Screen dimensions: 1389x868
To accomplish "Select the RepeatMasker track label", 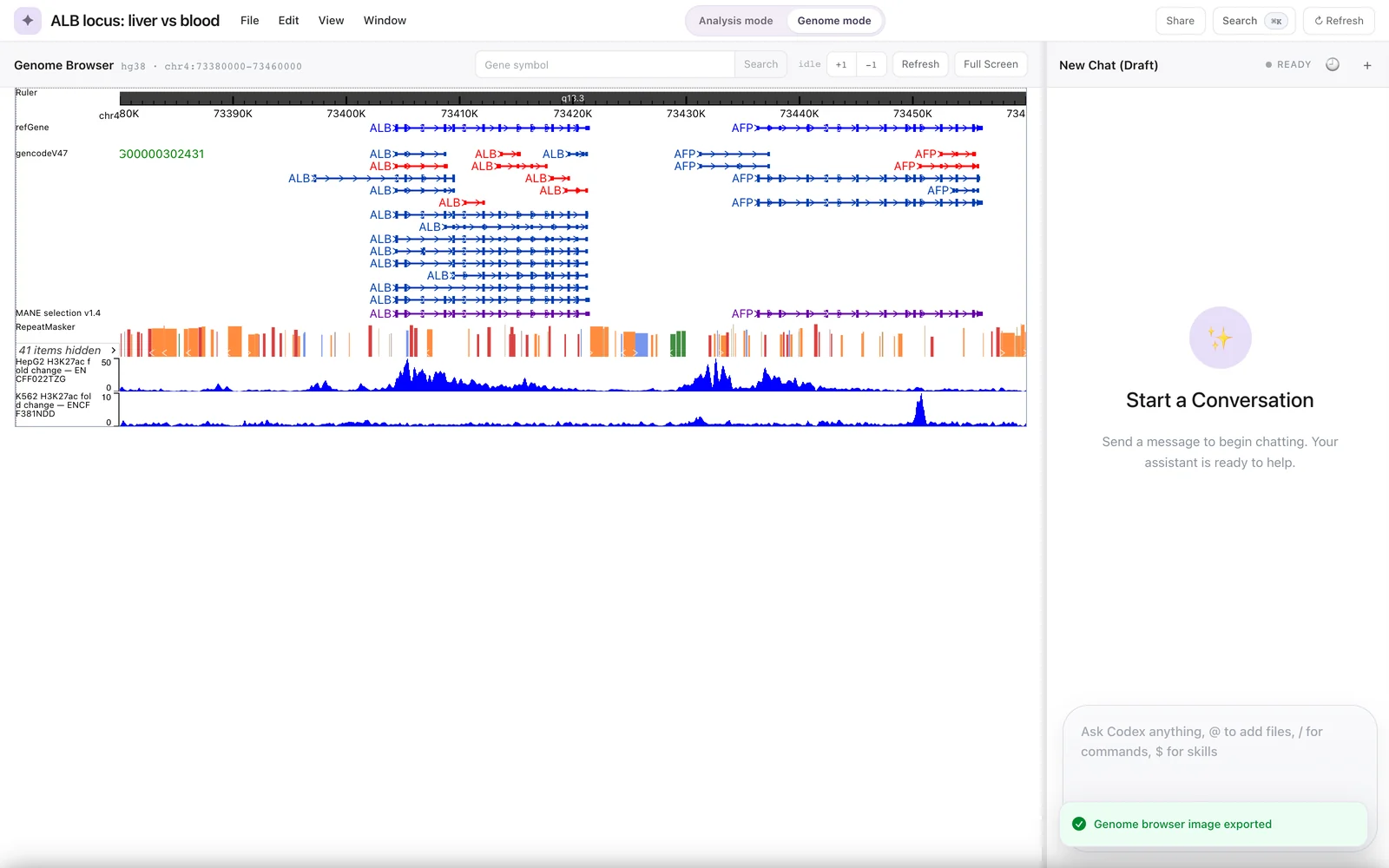I will 45,327.
